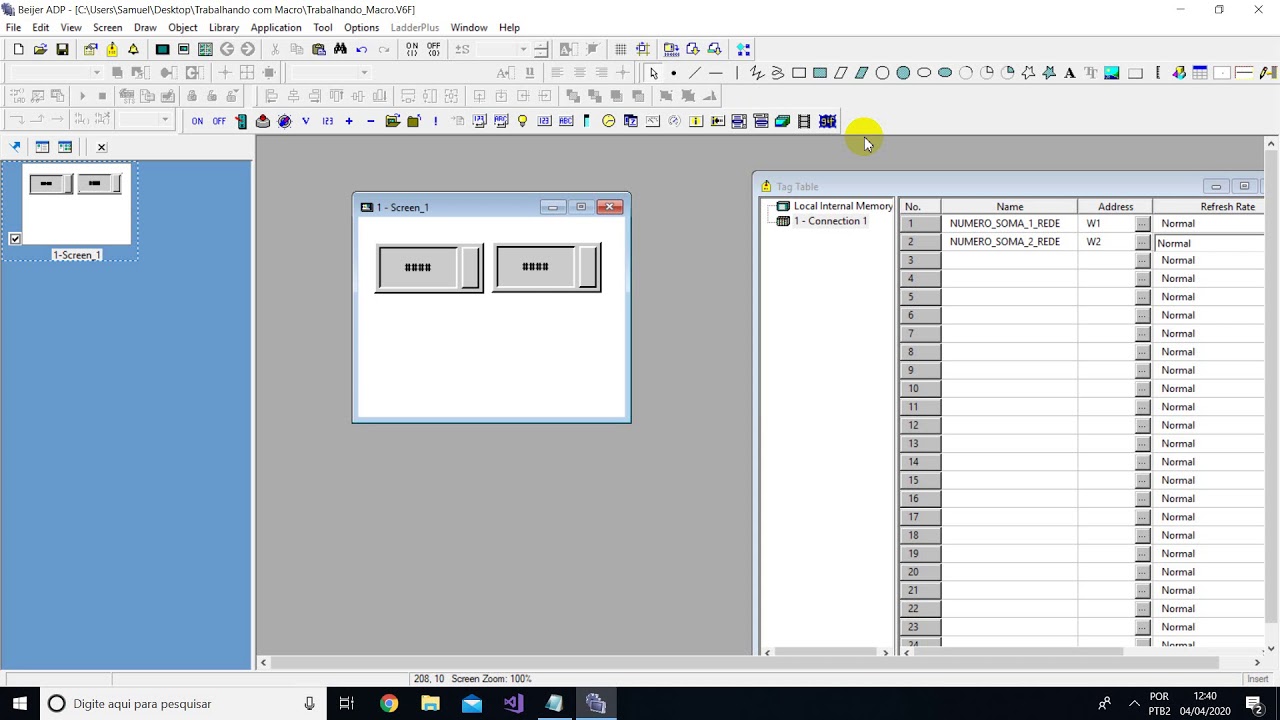This screenshot has height=720, width=1280.
Task: Open Visual Studio from the taskbar
Action: pos(513,703)
